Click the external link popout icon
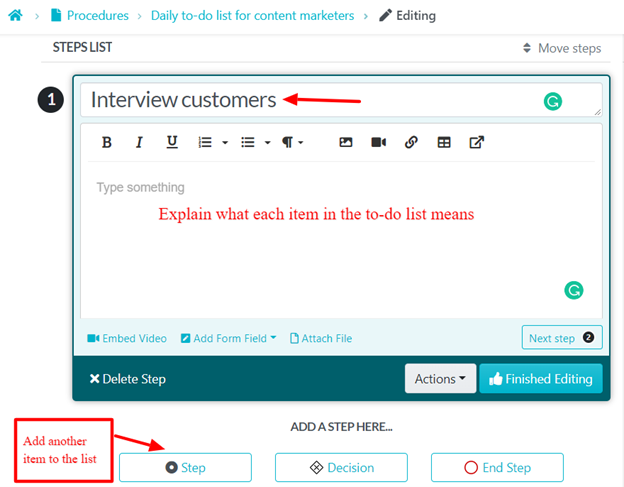The width and height of the screenshot is (624, 487). pos(477,142)
